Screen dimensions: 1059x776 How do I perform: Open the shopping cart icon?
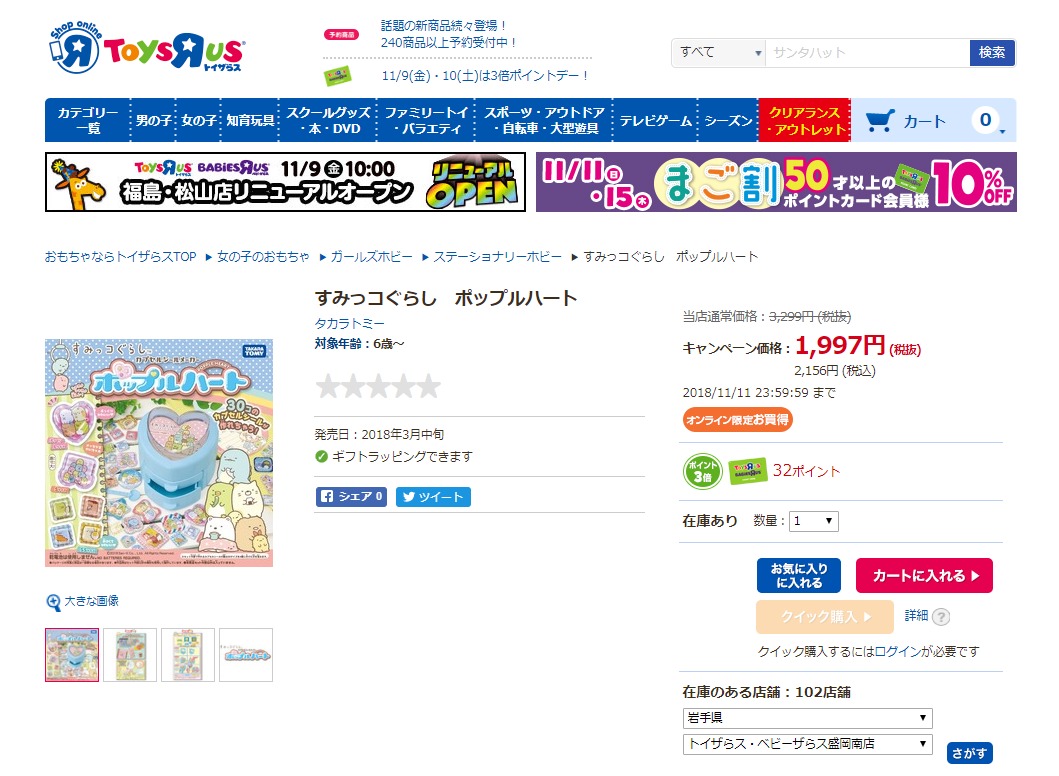880,121
